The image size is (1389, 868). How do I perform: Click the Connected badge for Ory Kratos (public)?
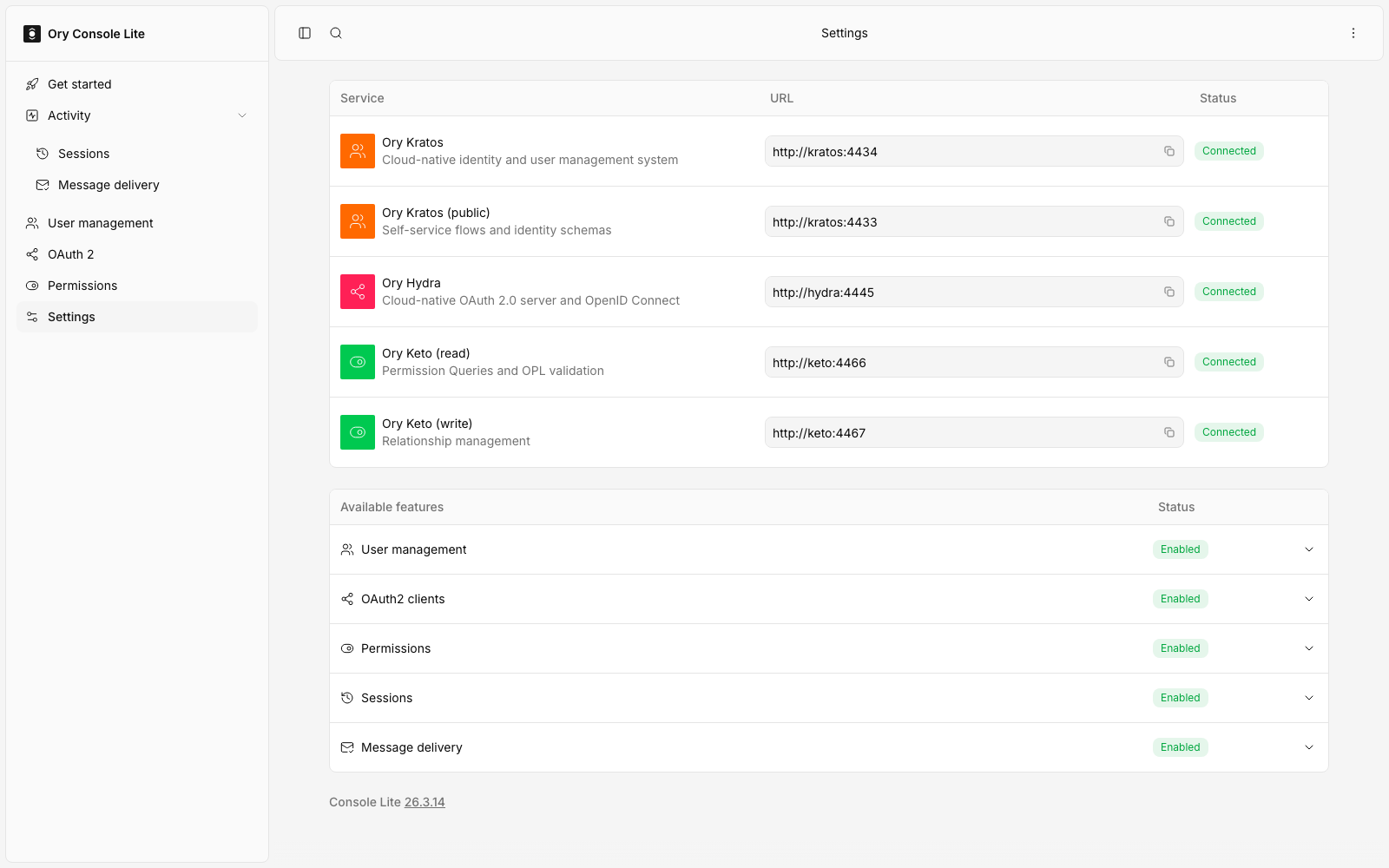click(1229, 221)
